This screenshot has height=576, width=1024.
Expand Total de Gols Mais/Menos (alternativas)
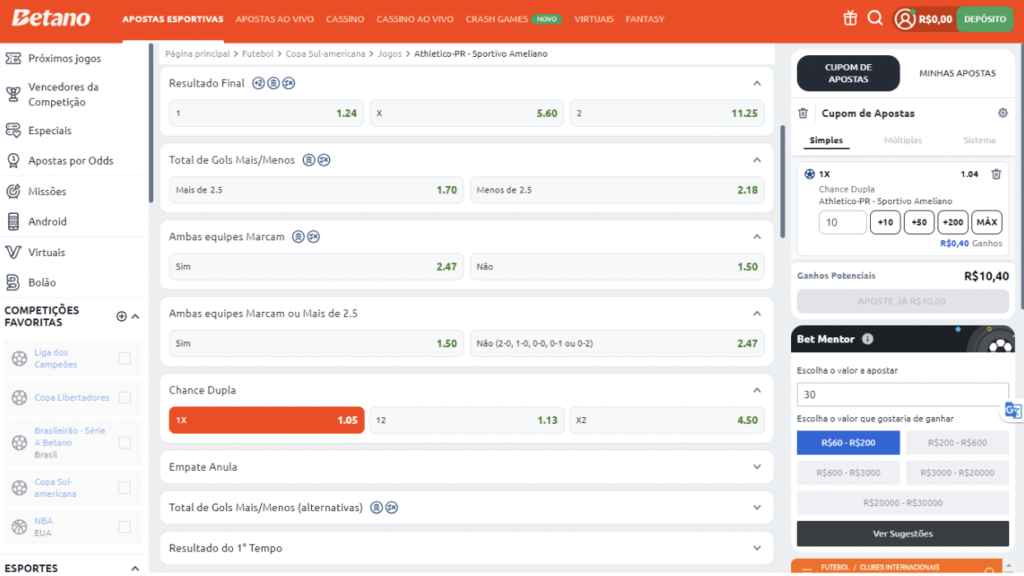point(757,507)
